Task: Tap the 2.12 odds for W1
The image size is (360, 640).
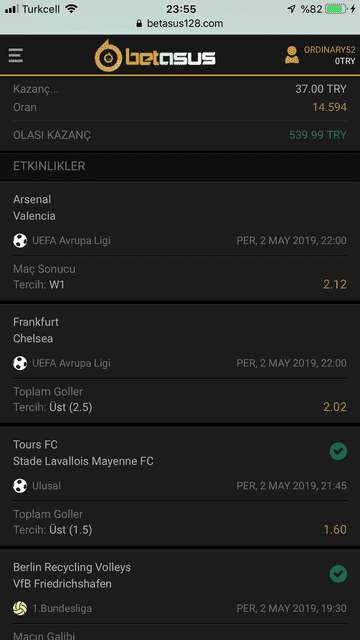Action: [335, 284]
